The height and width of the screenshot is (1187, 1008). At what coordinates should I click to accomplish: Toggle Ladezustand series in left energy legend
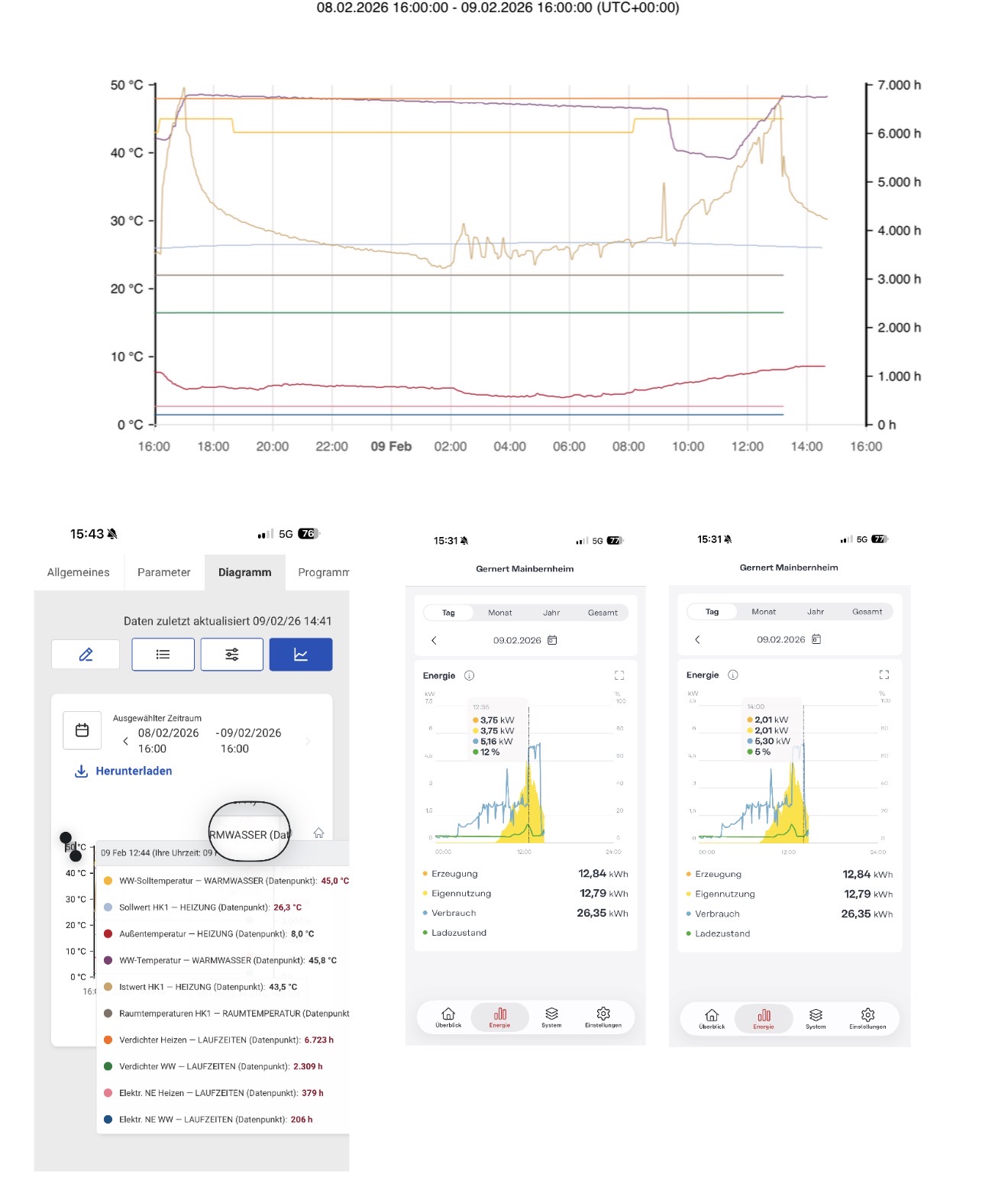(x=458, y=933)
